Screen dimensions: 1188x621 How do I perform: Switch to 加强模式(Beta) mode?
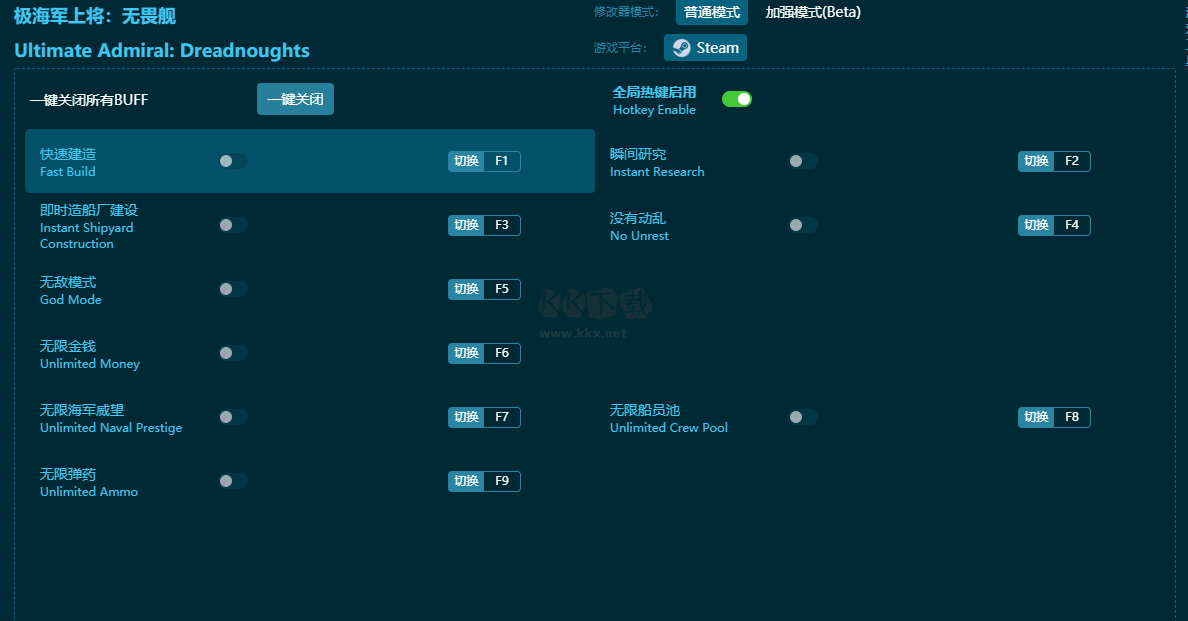[x=813, y=12]
